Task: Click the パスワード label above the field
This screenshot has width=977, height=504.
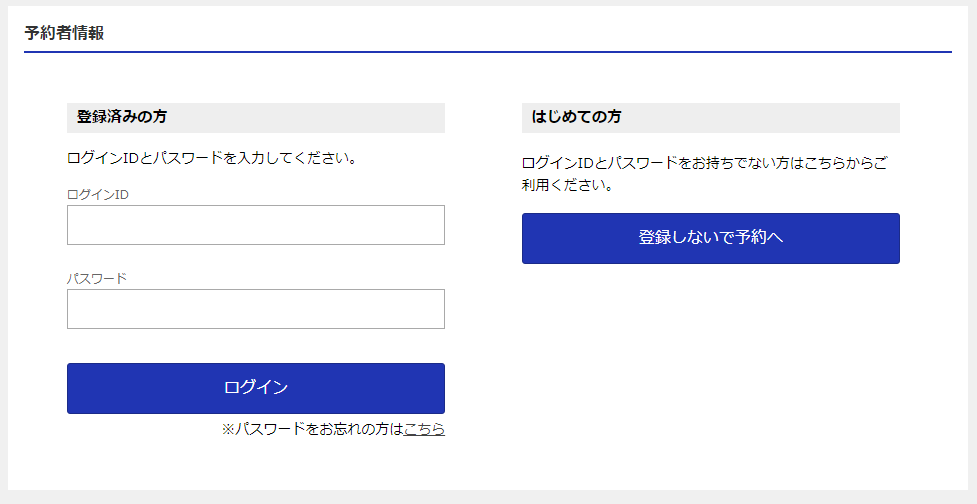Action: pos(97,278)
